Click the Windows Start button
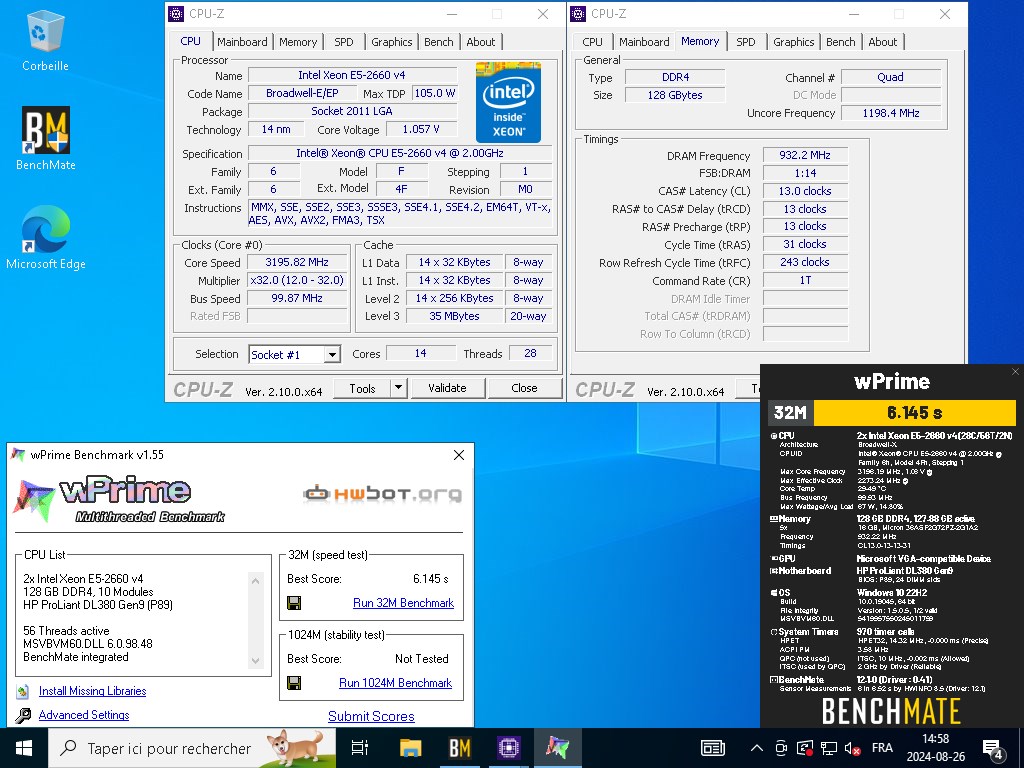 (24, 748)
